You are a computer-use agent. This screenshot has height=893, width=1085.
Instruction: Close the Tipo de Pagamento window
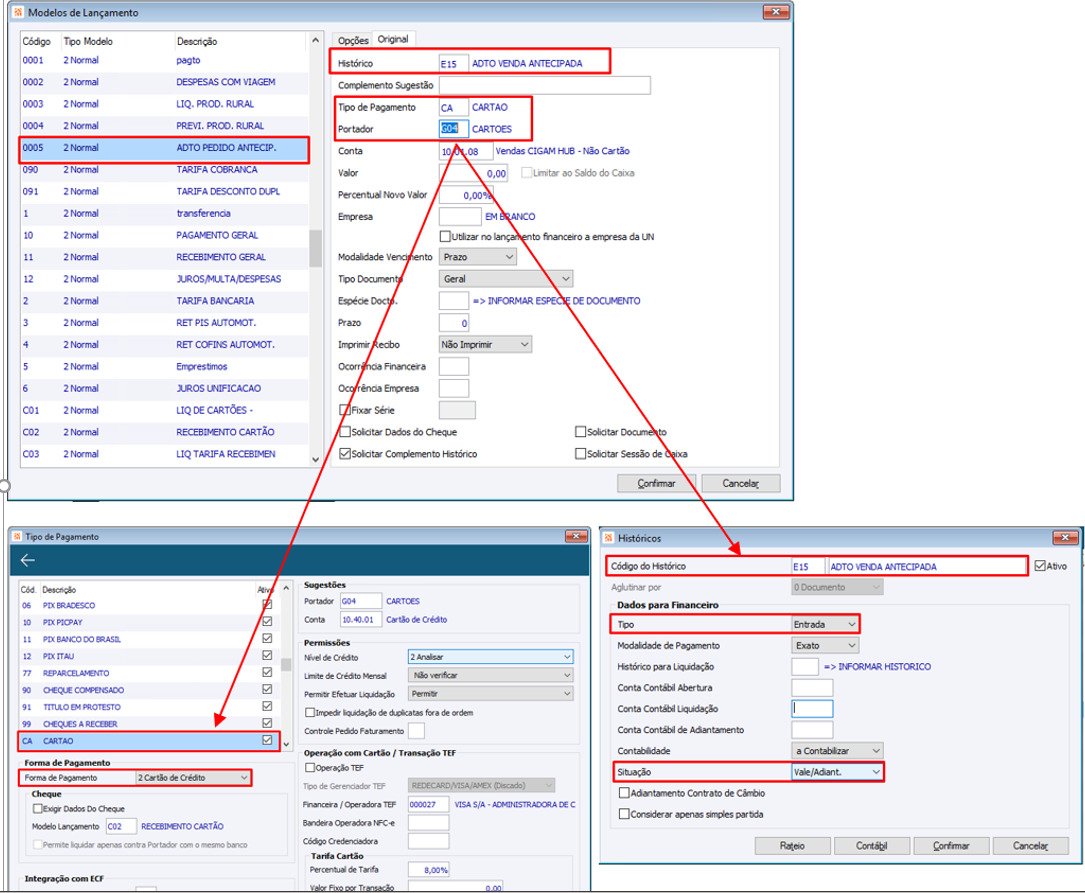pyautogui.click(x=576, y=536)
